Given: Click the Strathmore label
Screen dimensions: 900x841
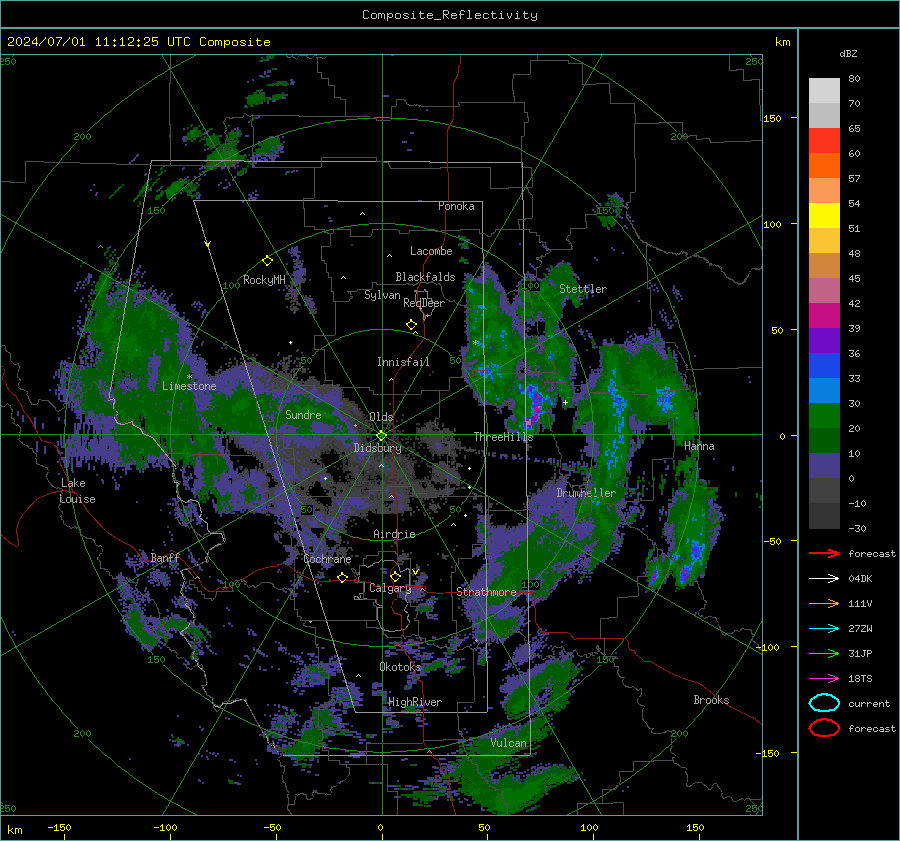Looking at the screenshot, I should point(486,592).
